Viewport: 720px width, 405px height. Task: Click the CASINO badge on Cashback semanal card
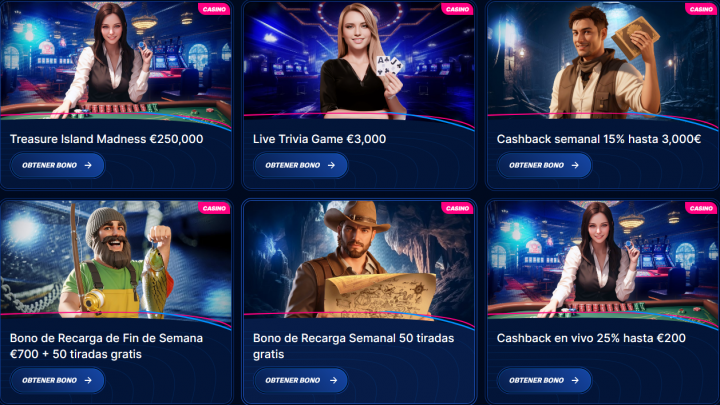pos(701,9)
